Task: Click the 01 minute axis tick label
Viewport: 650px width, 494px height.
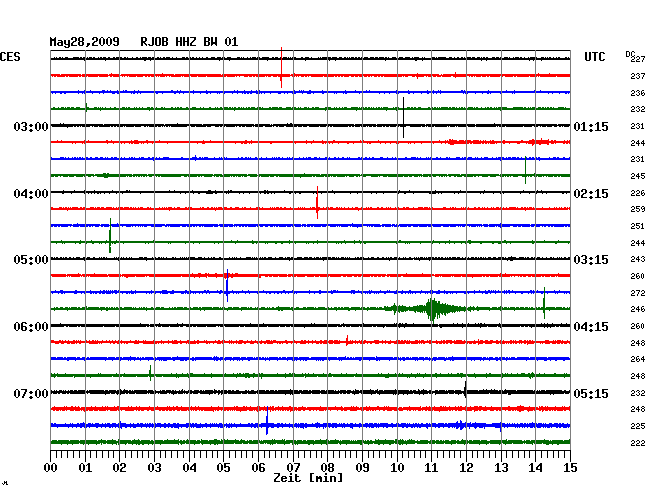Action: tap(85, 468)
